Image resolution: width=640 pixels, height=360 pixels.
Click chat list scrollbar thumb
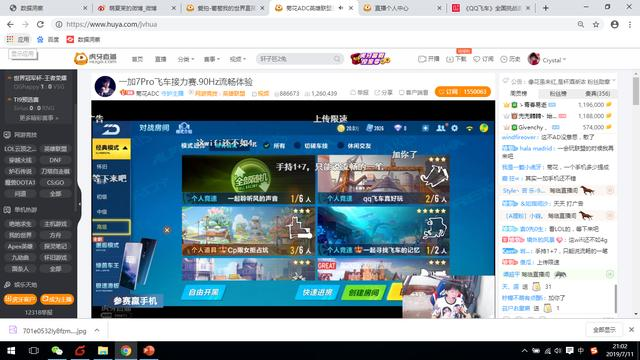click(616, 298)
